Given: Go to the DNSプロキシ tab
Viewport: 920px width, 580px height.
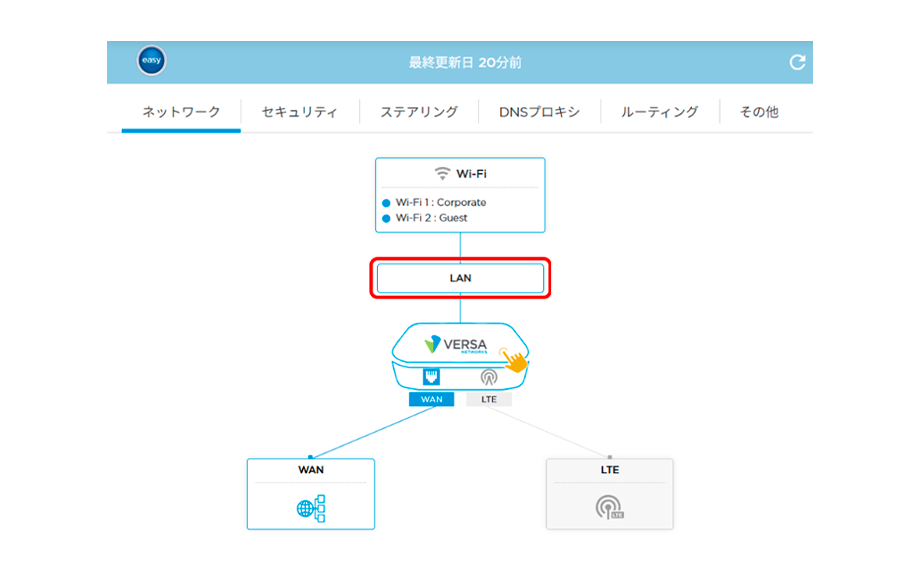Looking at the screenshot, I should pos(539,112).
